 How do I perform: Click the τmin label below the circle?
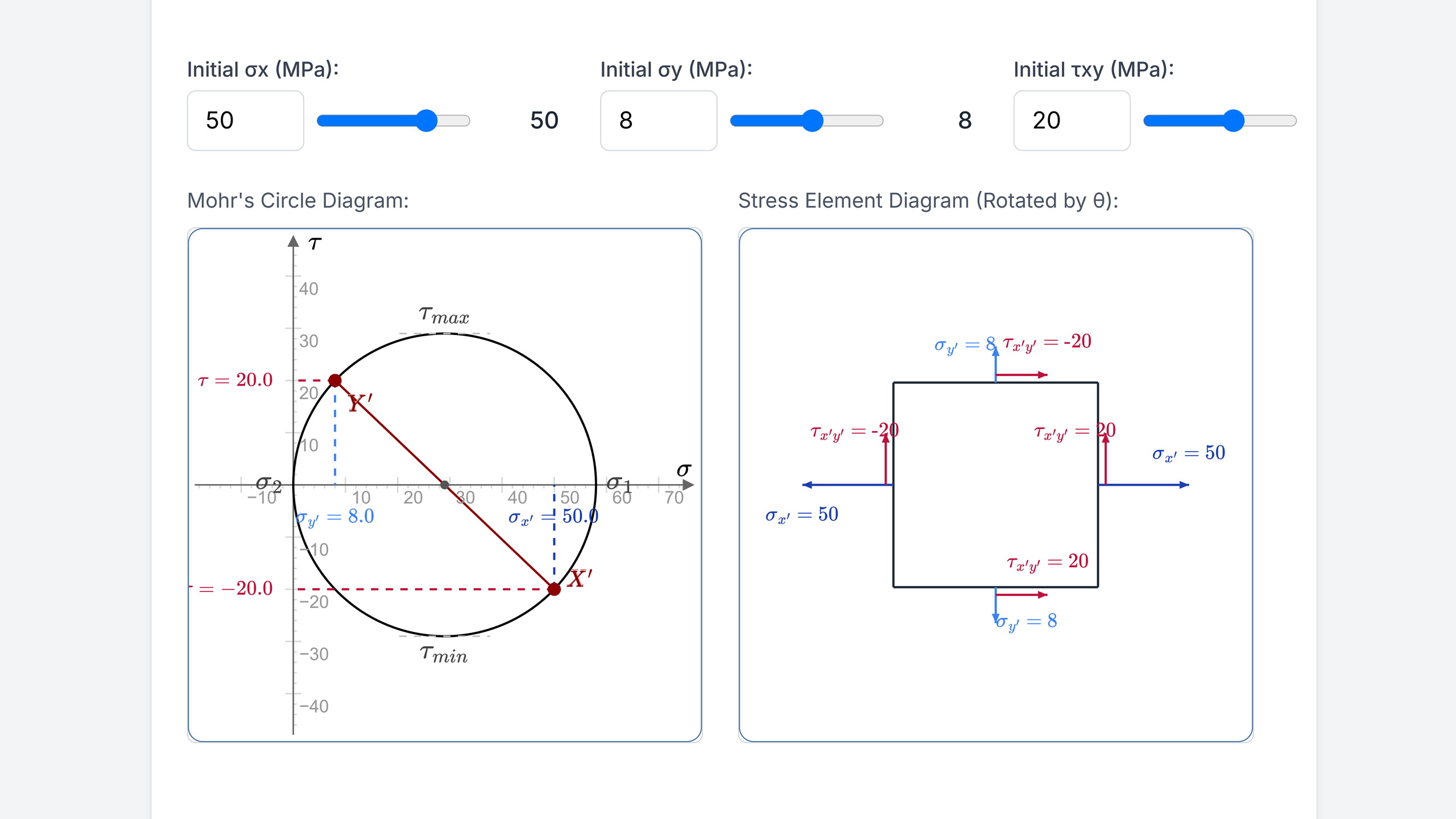(444, 655)
